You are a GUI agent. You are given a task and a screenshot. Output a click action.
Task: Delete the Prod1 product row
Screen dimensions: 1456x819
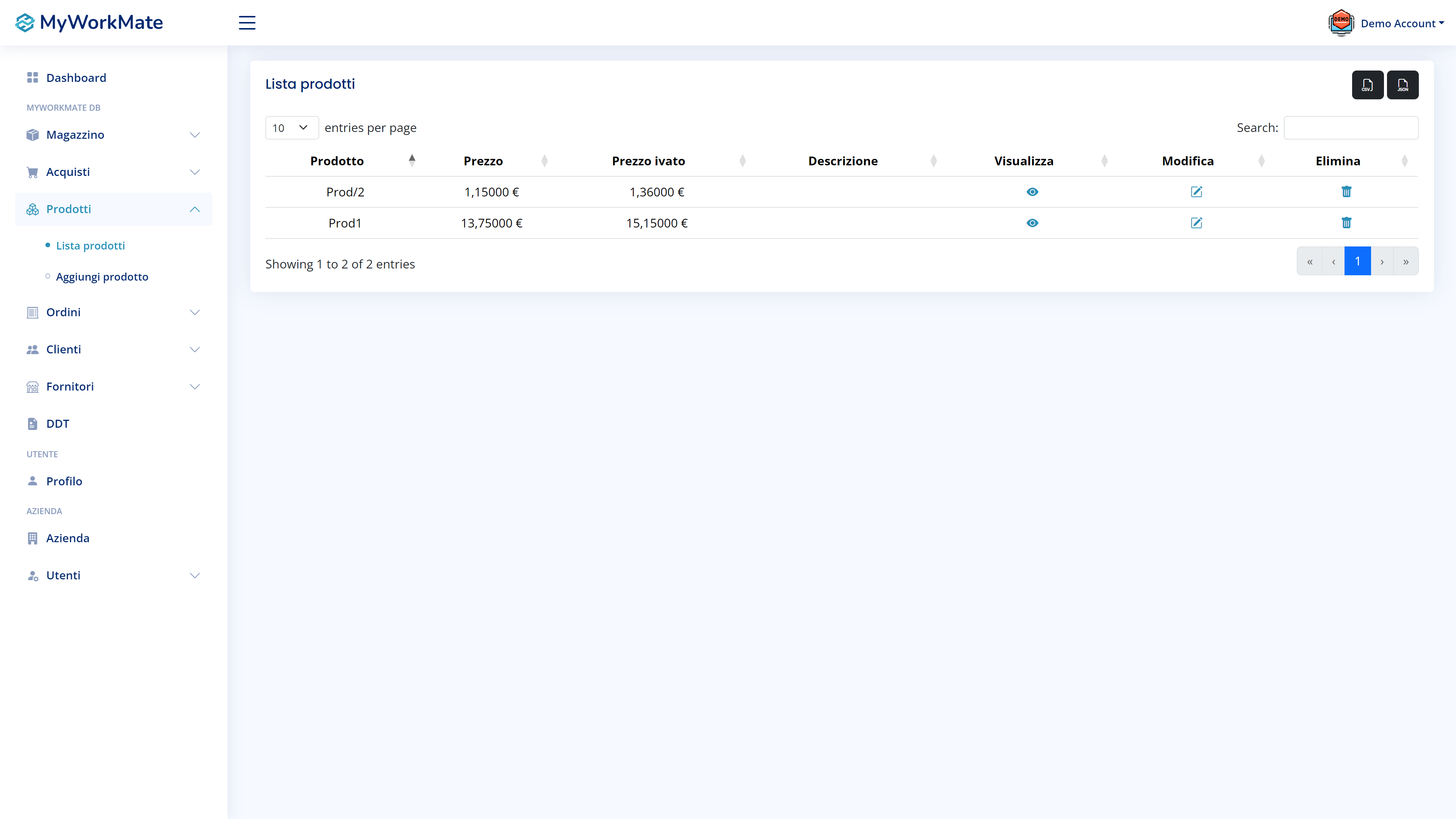click(x=1346, y=223)
